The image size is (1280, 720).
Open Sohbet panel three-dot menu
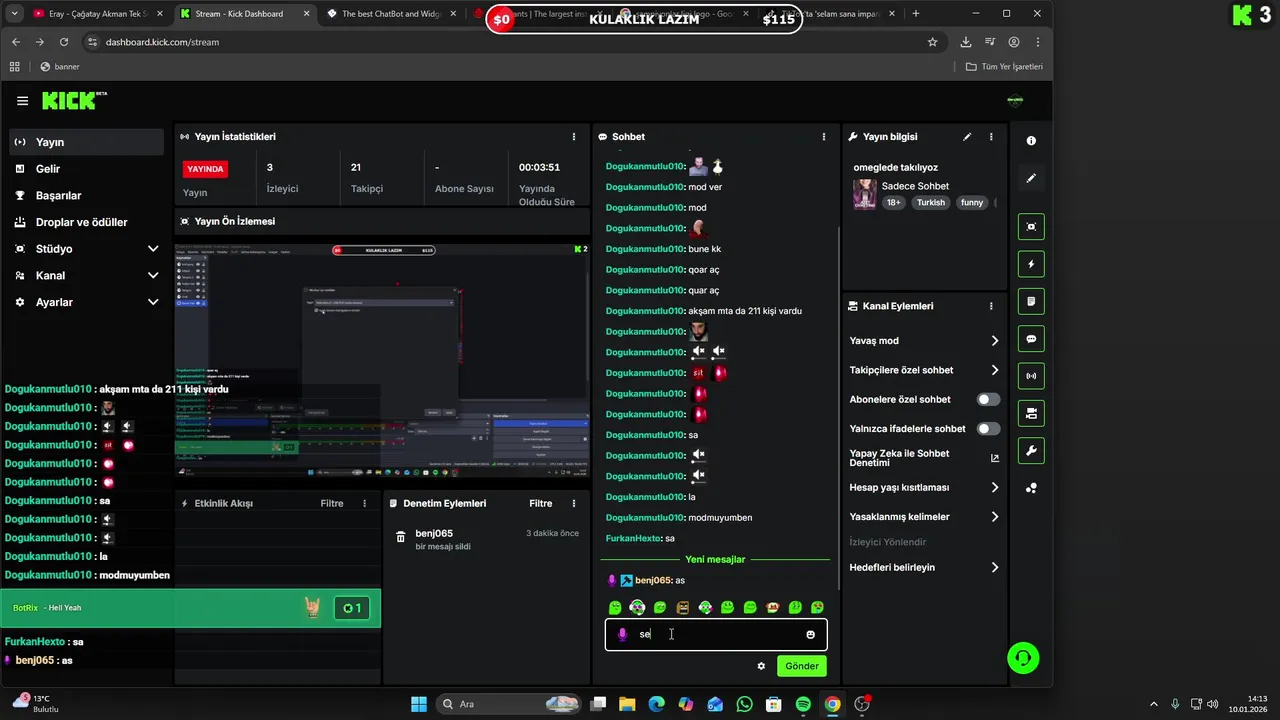point(824,137)
